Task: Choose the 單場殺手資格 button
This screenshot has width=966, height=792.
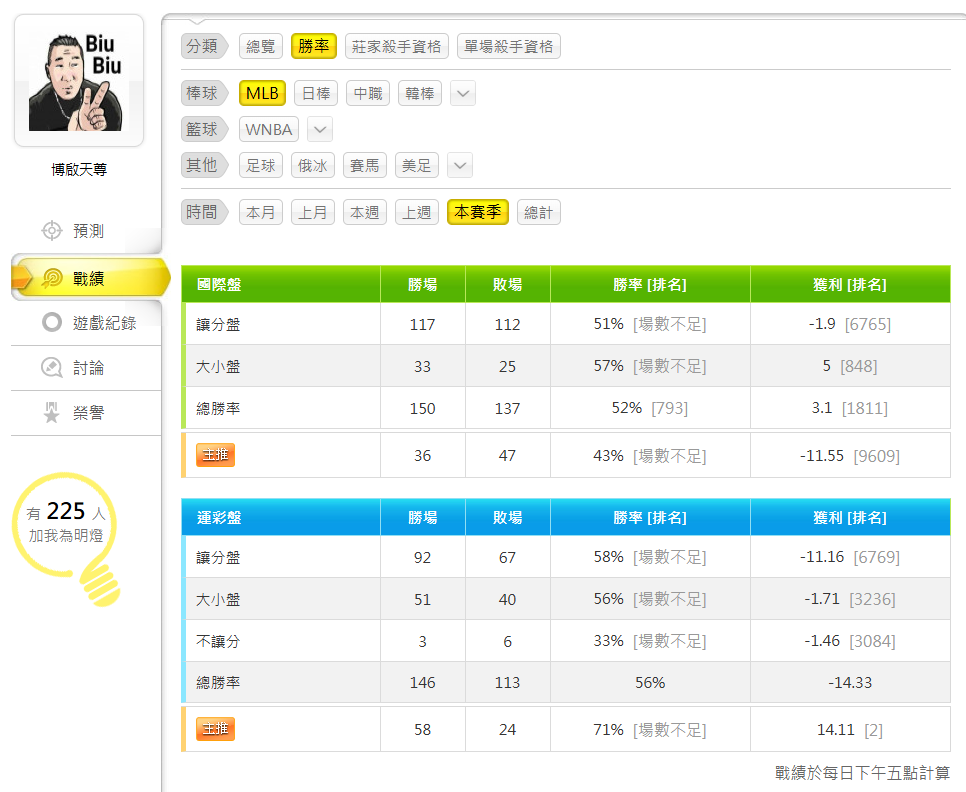Action: point(508,46)
